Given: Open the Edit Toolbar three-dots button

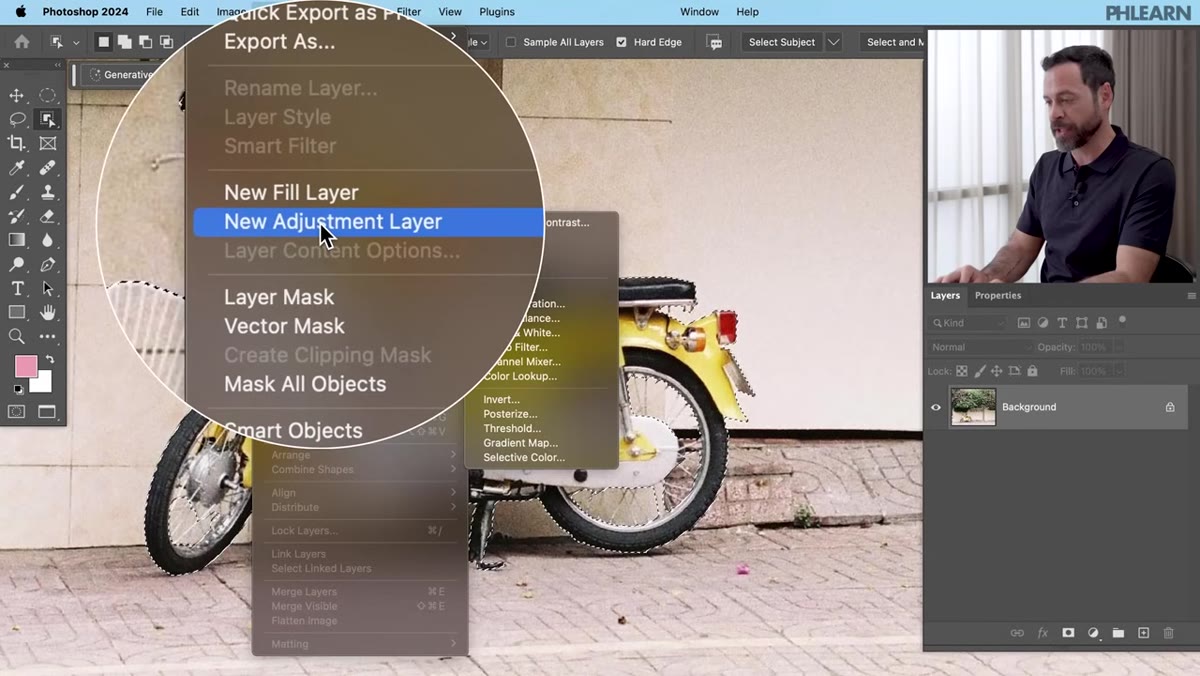Looking at the screenshot, I should 47,336.
